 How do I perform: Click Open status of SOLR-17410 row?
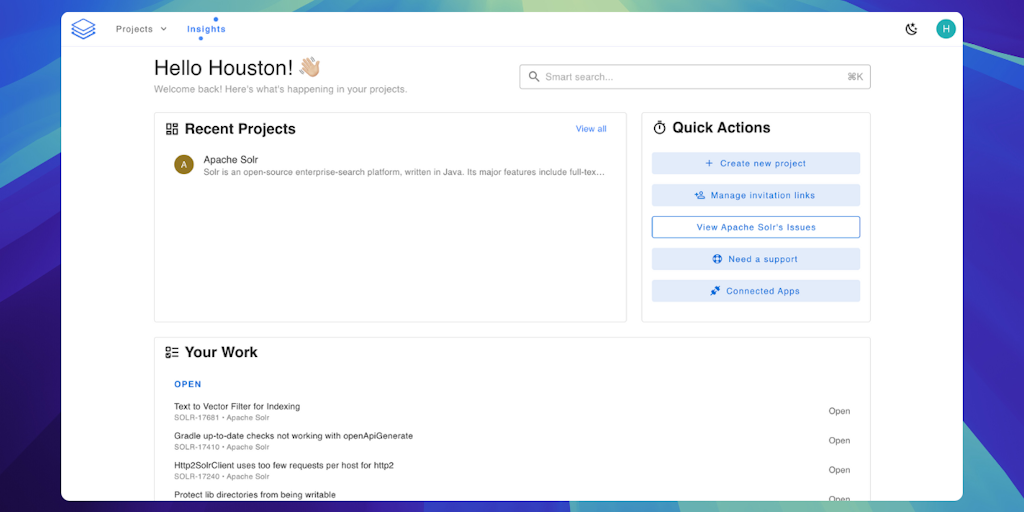(839, 441)
